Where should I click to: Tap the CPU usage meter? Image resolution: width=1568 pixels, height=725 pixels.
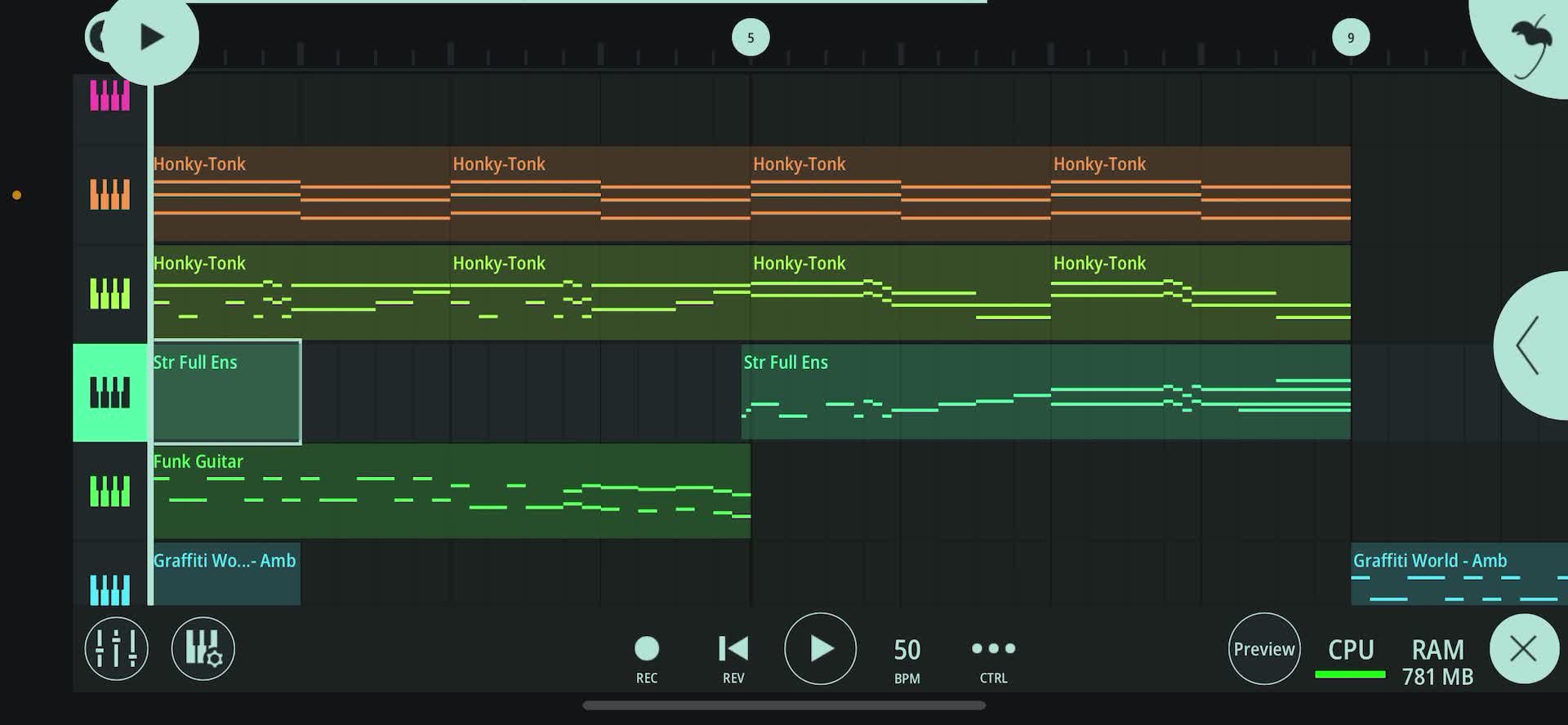point(1351,658)
